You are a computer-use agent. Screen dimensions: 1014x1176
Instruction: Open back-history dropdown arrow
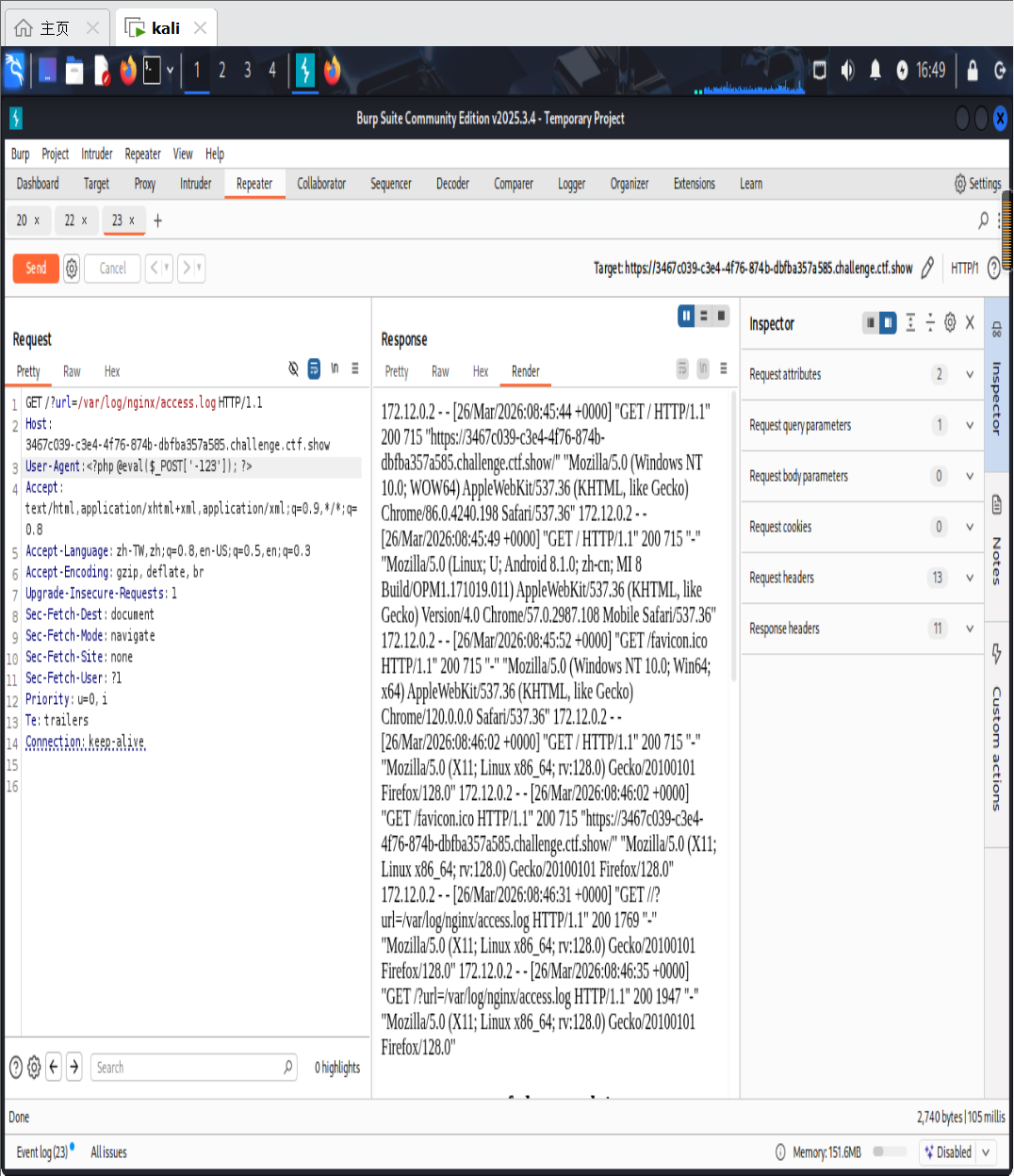pos(167,269)
